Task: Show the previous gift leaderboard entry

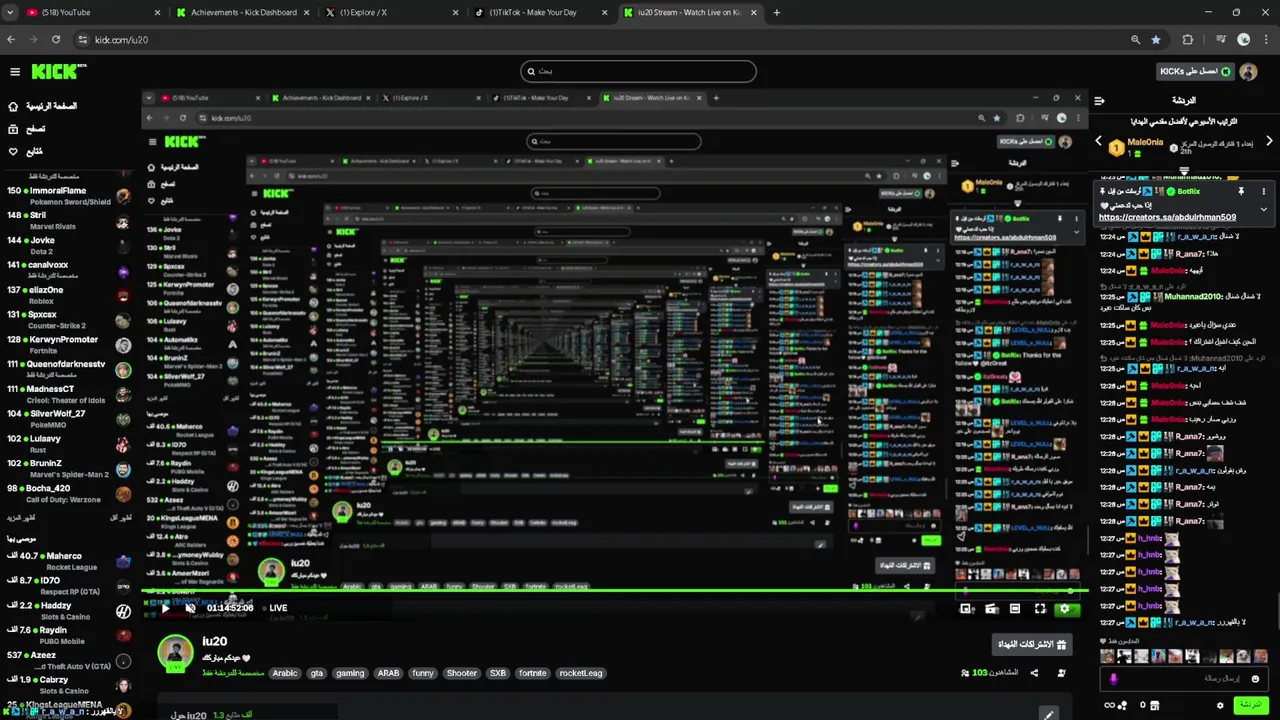Action: click(x=1098, y=141)
